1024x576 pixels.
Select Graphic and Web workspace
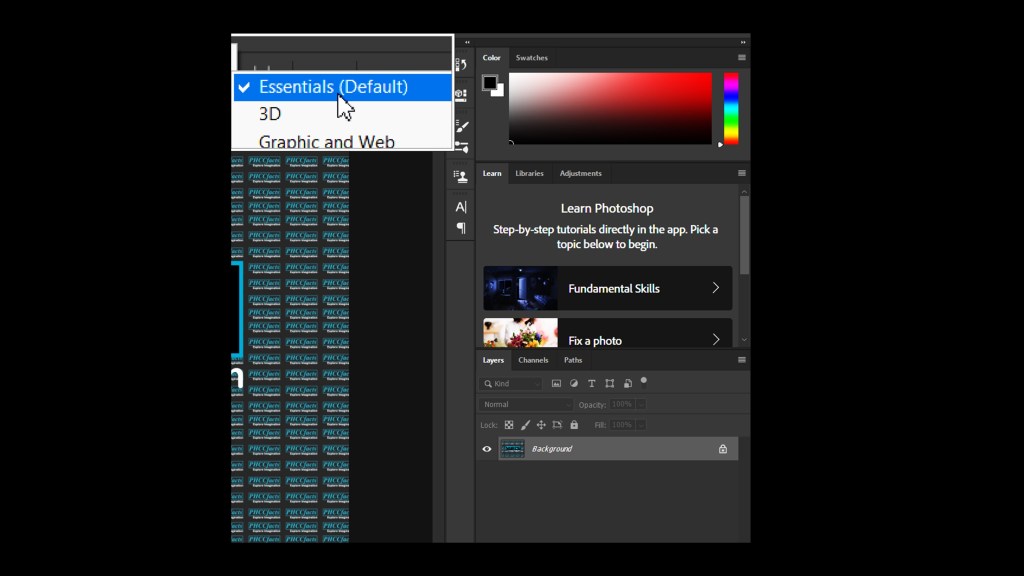[x=326, y=142]
